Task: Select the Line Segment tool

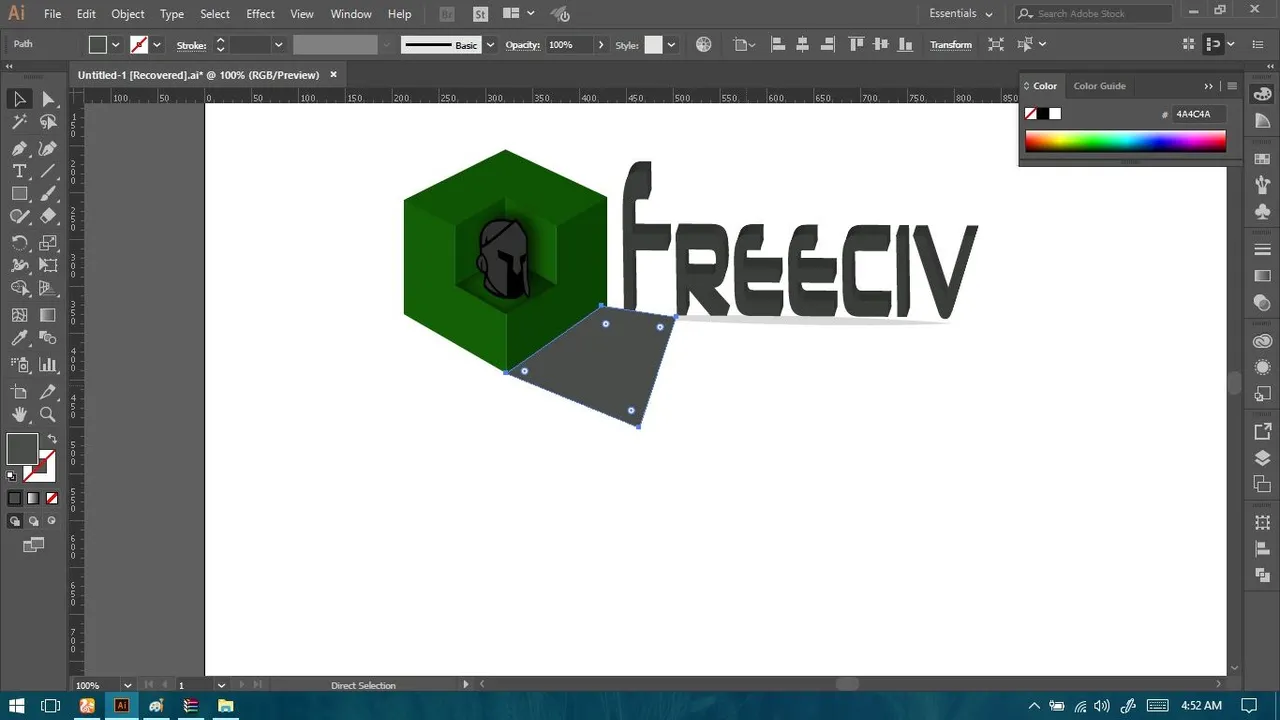Action: click(48, 171)
